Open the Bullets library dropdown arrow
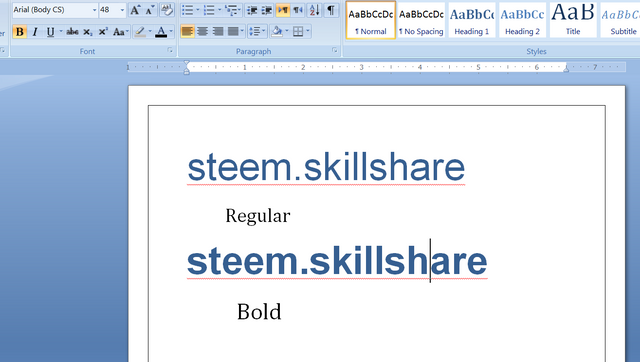 pyautogui.click(x=198, y=10)
